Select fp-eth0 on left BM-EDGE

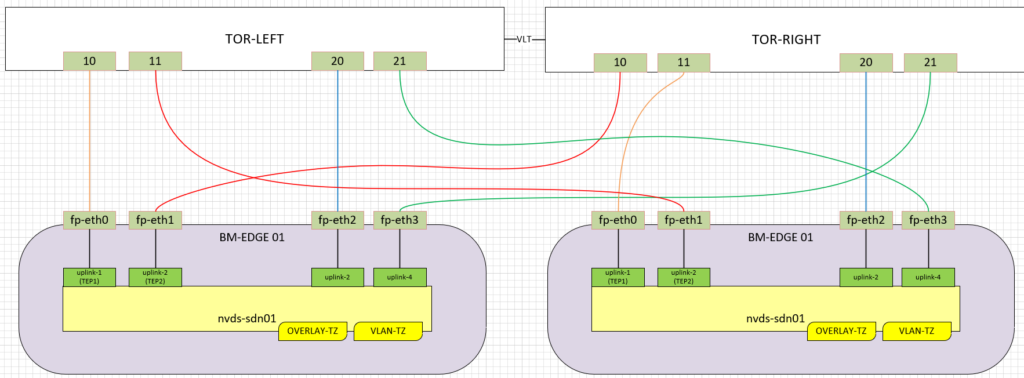coord(89,221)
